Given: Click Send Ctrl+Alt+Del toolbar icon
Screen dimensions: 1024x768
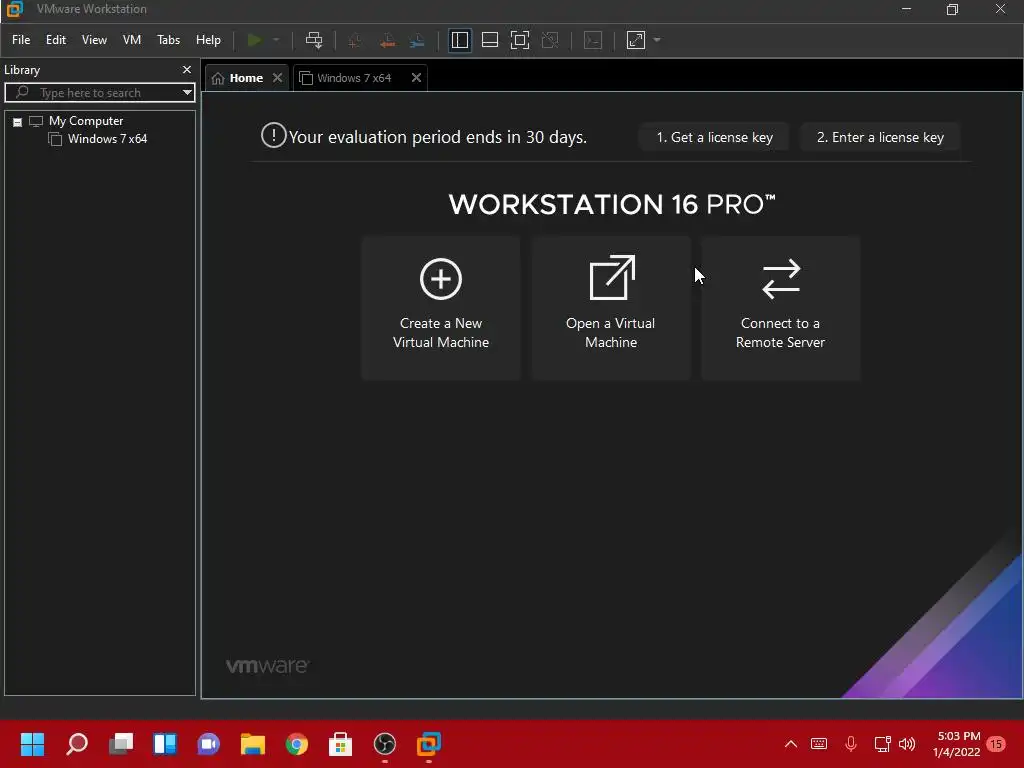Looking at the screenshot, I should 314,40.
